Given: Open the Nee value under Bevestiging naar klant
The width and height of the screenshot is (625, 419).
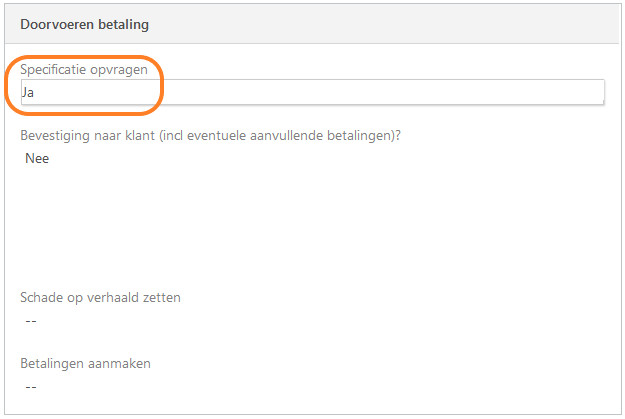Looking at the screenshot, I should [x=37, y=158].
